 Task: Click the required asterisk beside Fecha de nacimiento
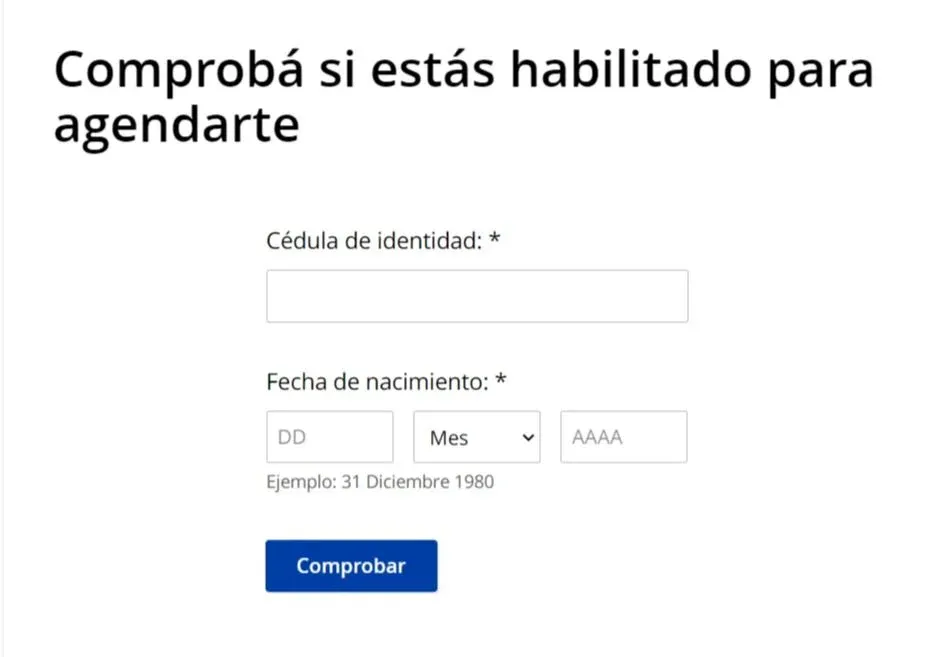tap(502, 381)
